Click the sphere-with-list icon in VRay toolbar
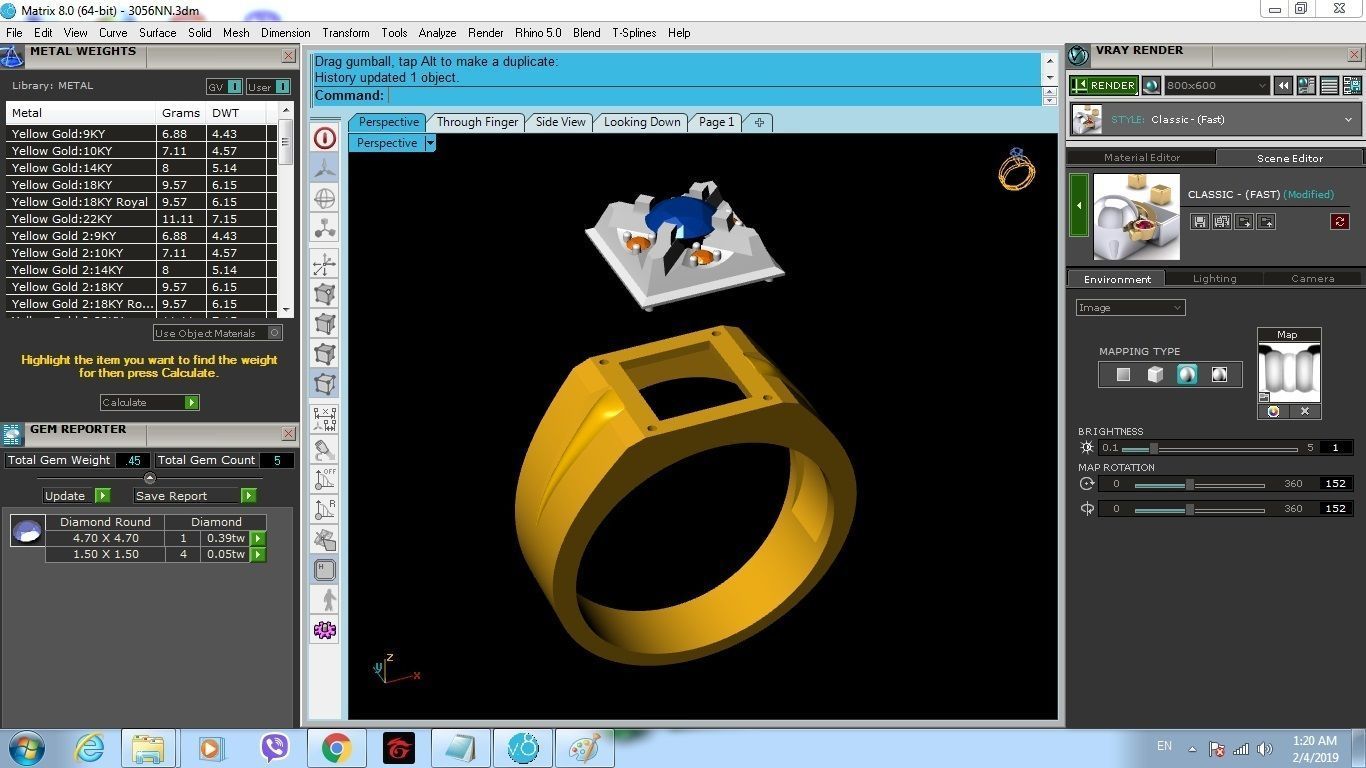The height and width of the screenshot is (768, 1366). pos(1307,86)
